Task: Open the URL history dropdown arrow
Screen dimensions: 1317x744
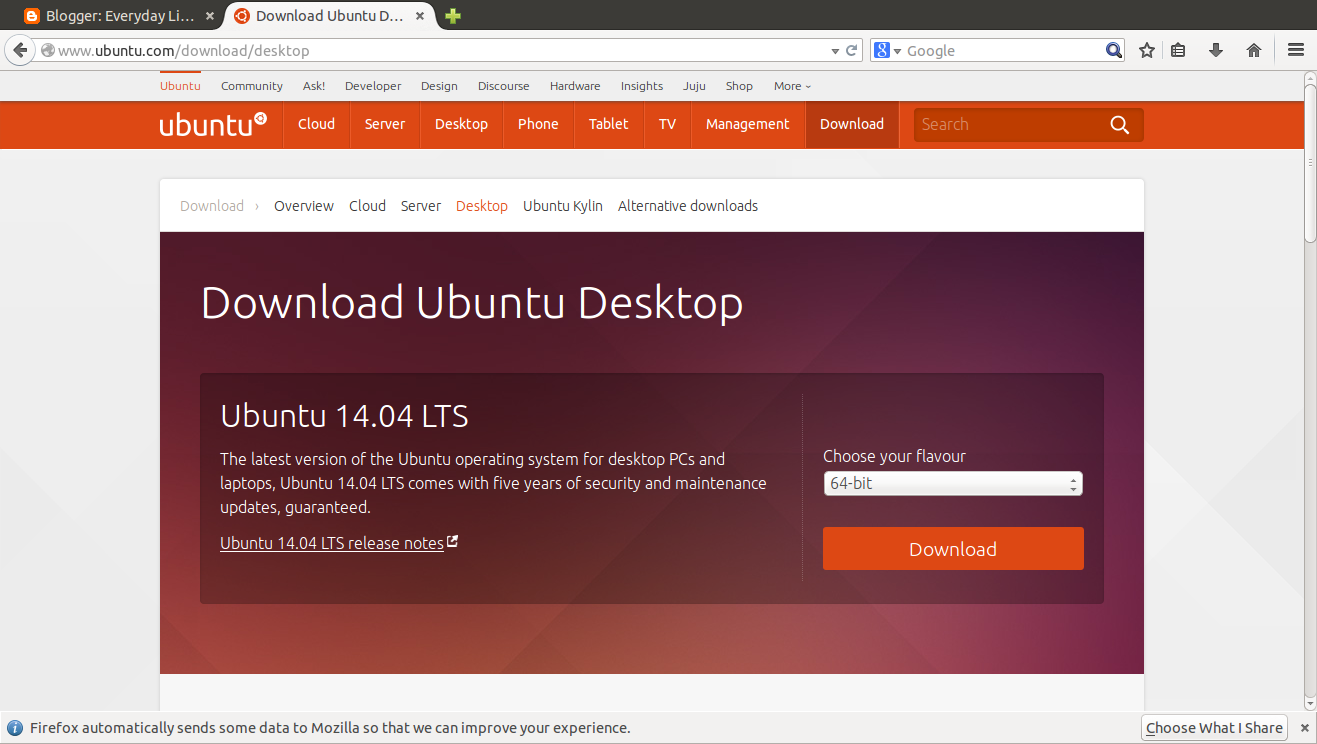Action: point(835,50)
